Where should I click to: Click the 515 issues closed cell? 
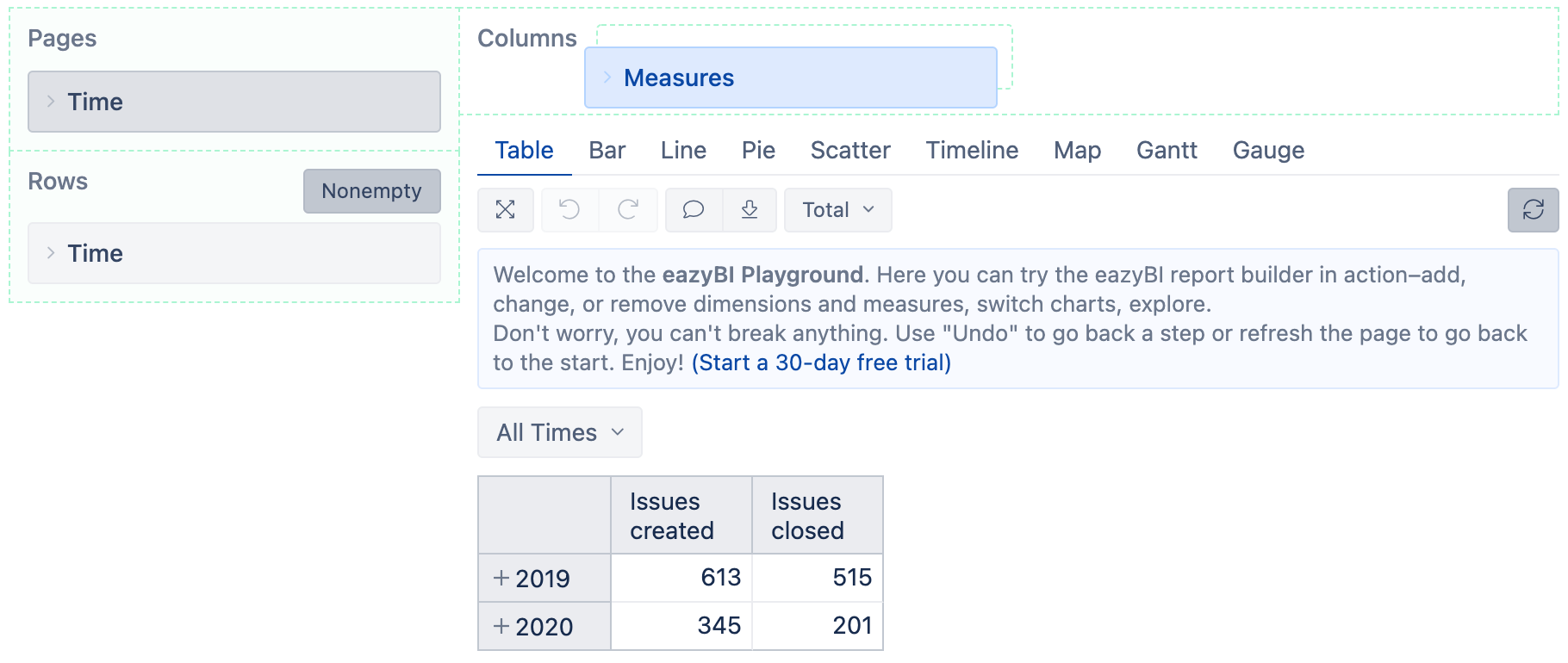coord(818,578)
